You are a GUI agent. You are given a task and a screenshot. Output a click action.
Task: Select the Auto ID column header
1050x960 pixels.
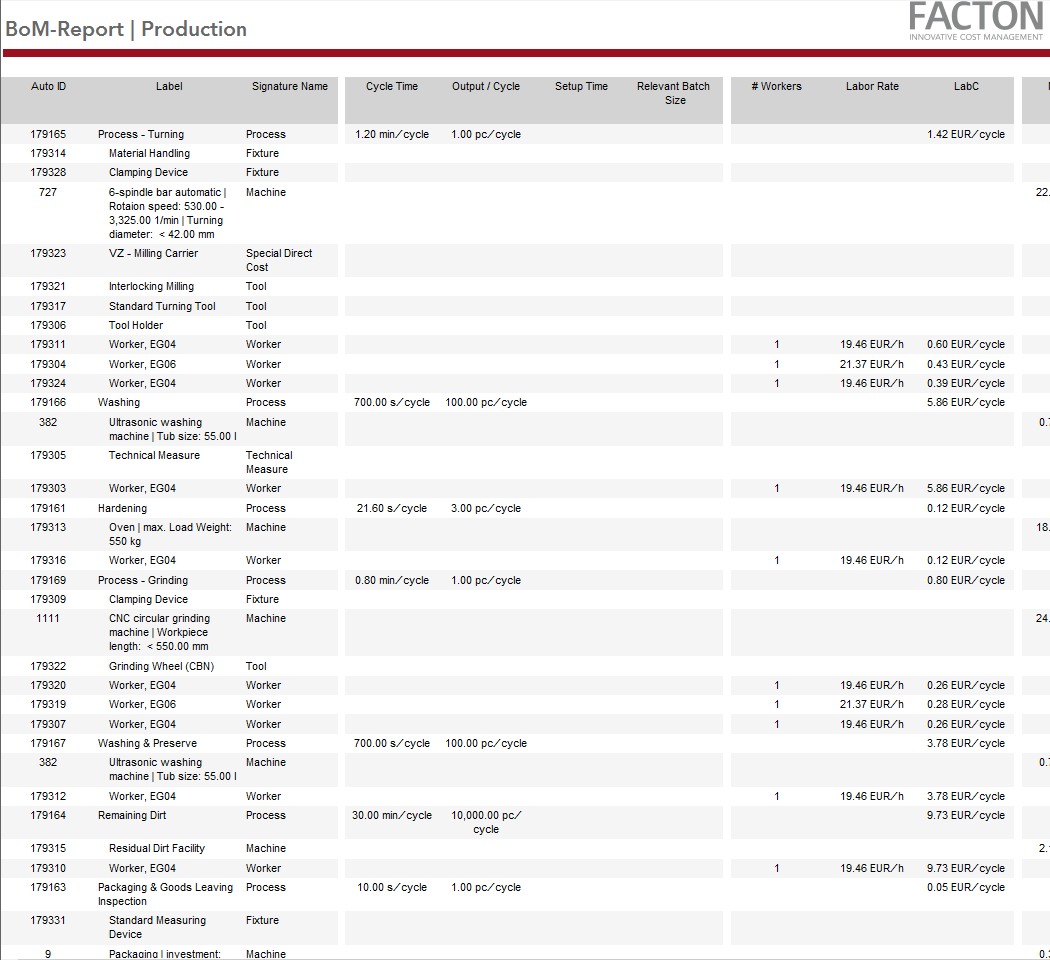(48, 87)
